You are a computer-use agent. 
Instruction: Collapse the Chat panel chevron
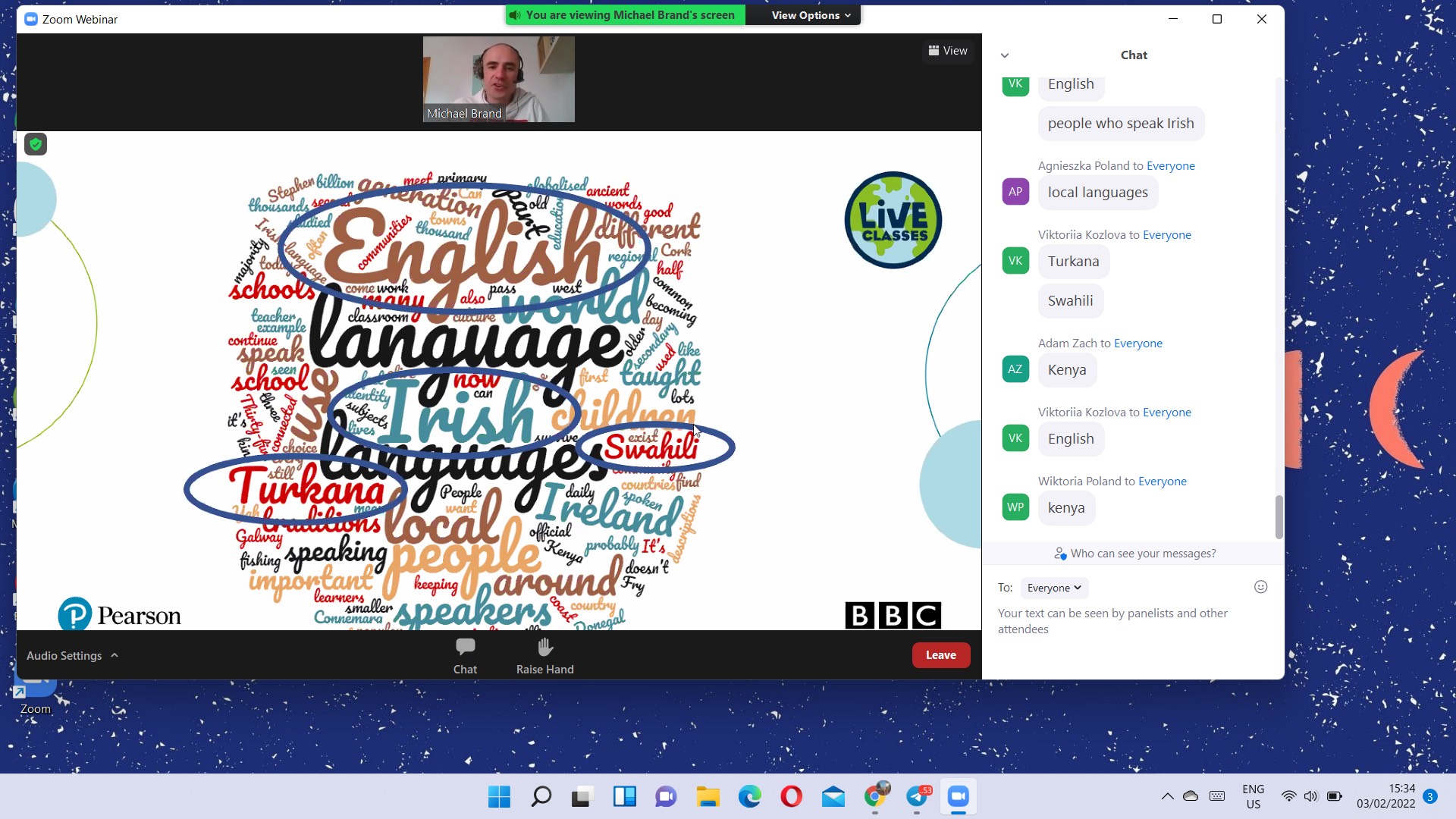click(x=1005, y=55)
